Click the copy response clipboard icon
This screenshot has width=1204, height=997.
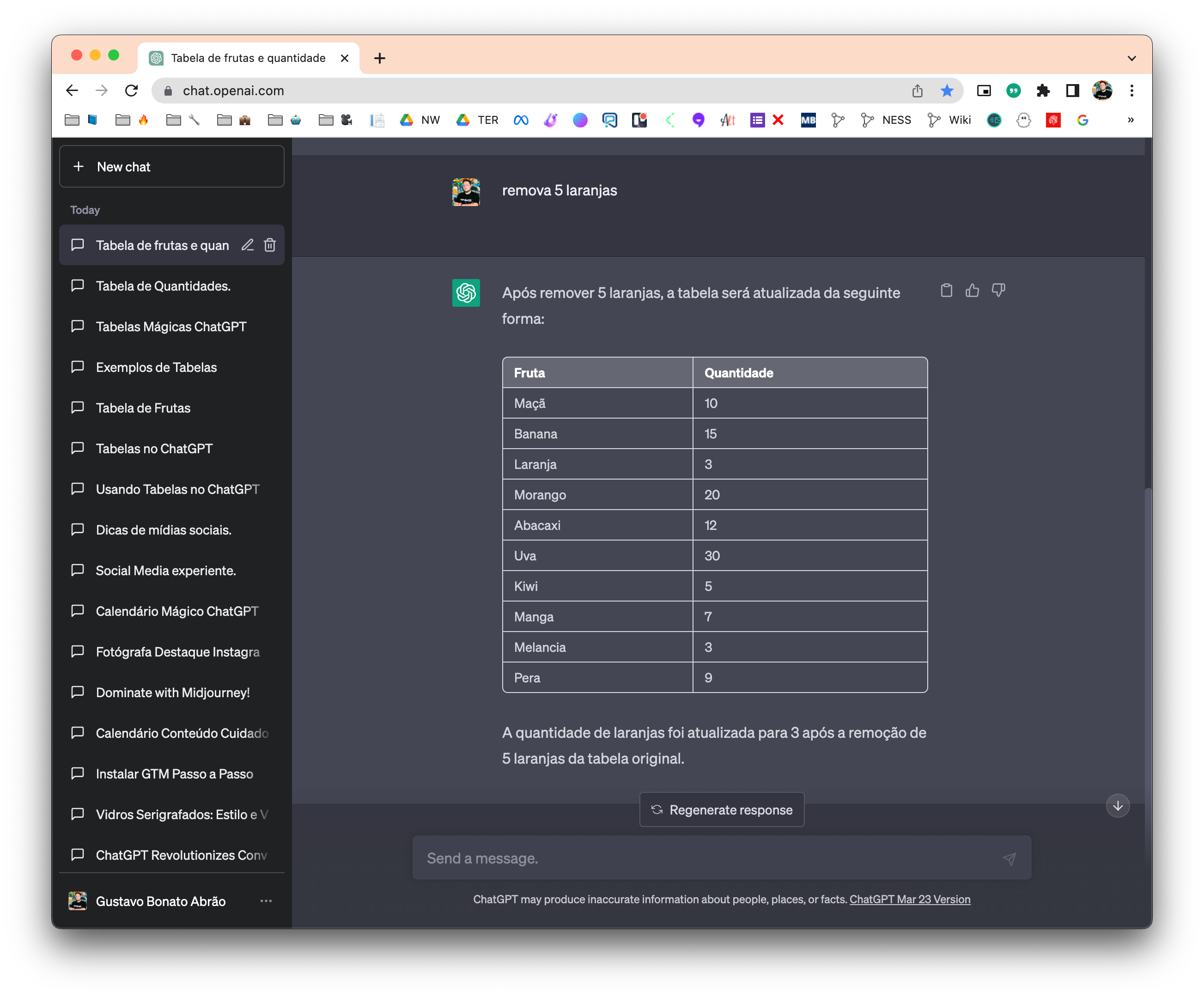click(946, 291)
